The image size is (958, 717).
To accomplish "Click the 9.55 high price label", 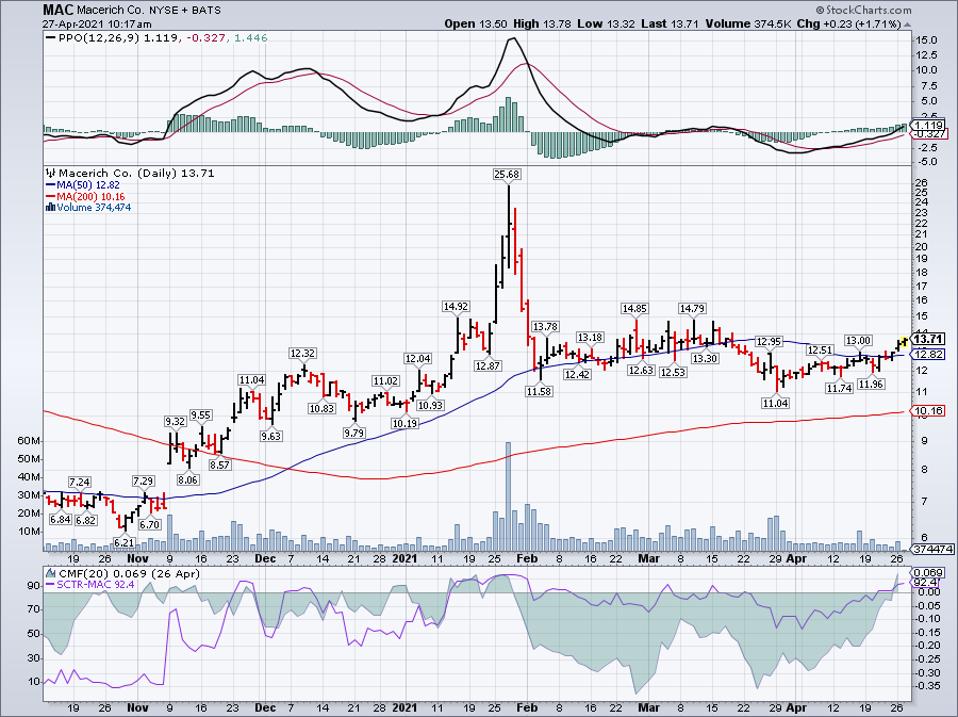I will pos(200,415).
